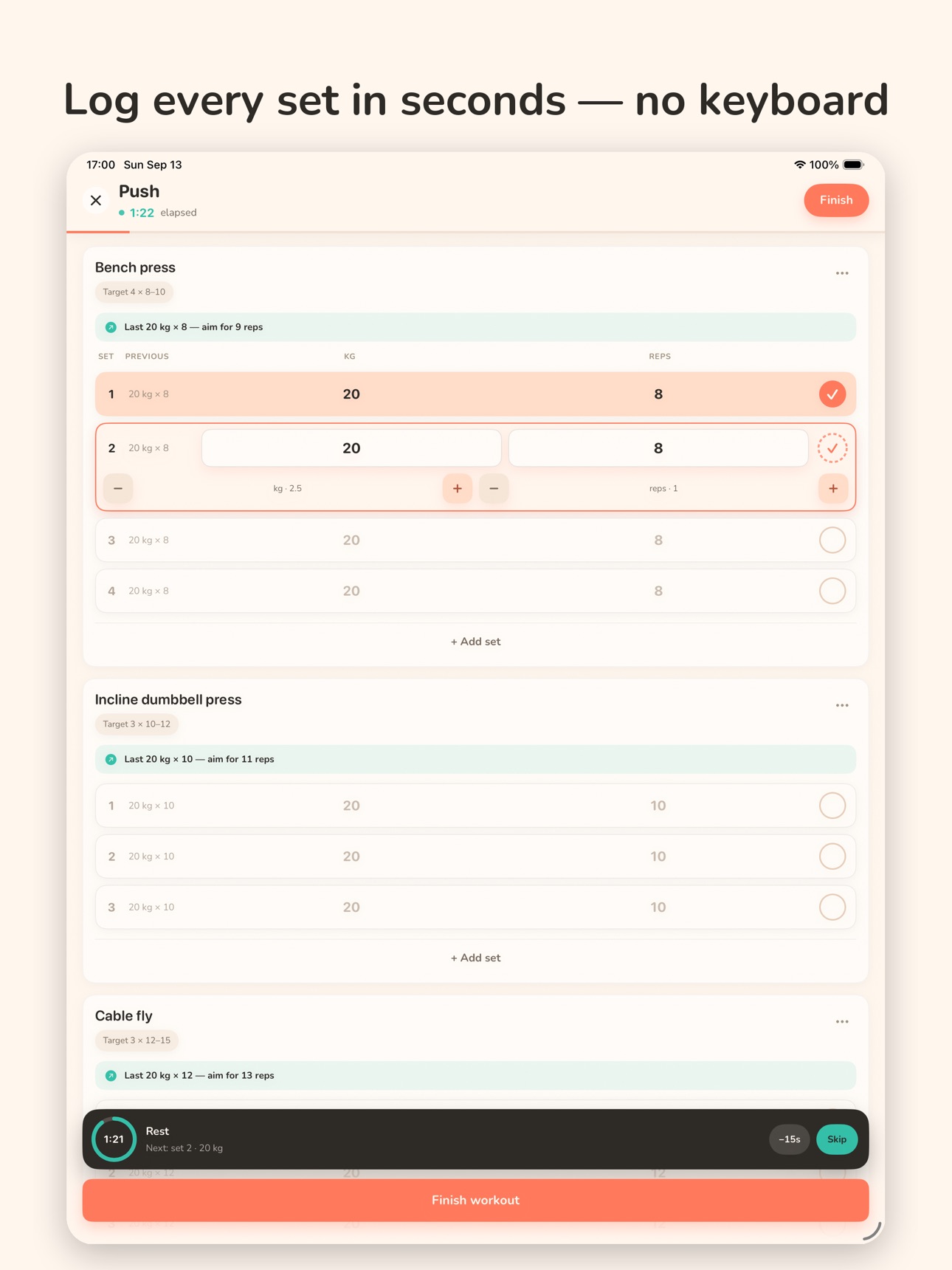952x1270 pixels.
Task: Complete Incline dumbbell press set 3
Action: point(832,907)
